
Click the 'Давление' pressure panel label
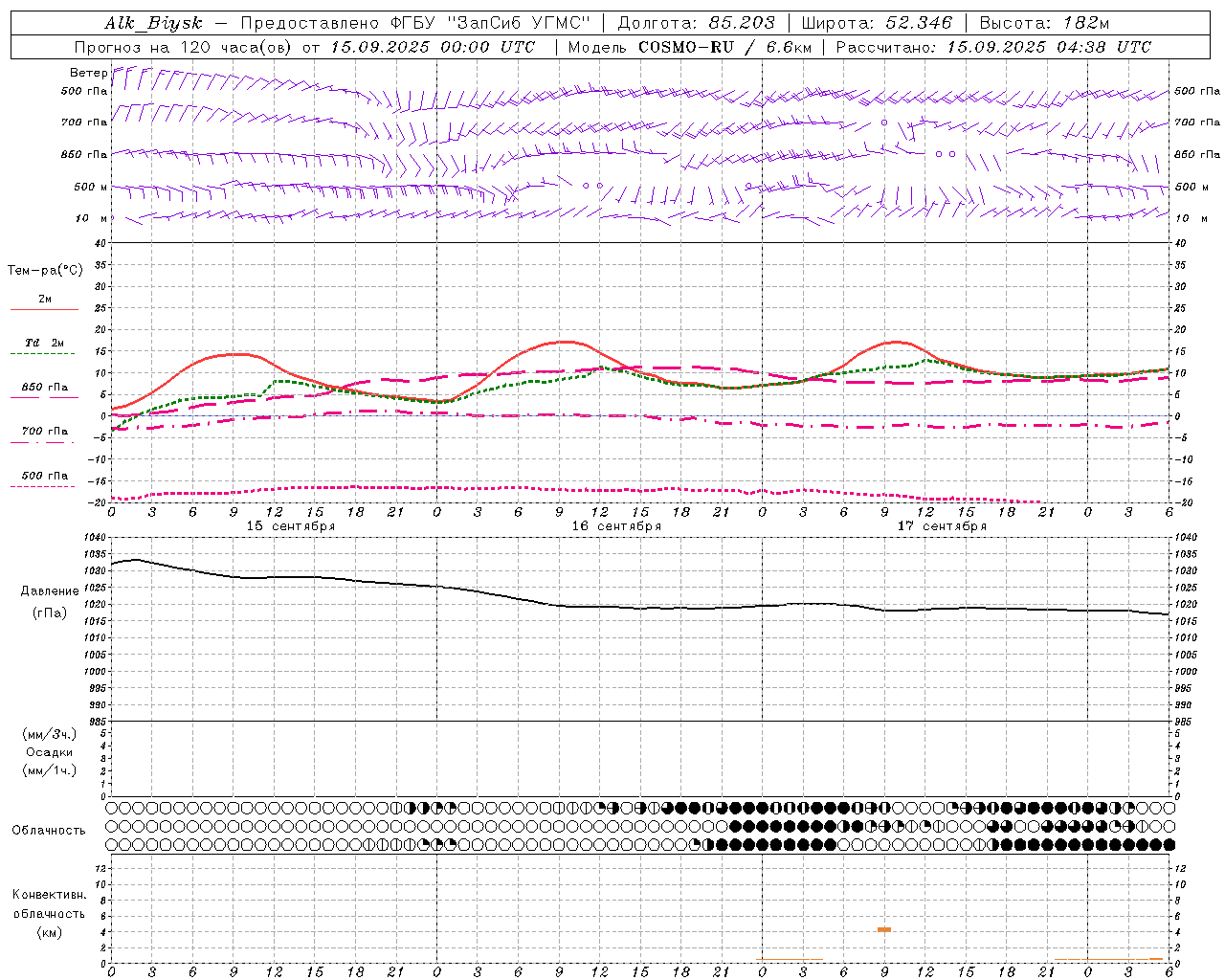click(50, 591)
